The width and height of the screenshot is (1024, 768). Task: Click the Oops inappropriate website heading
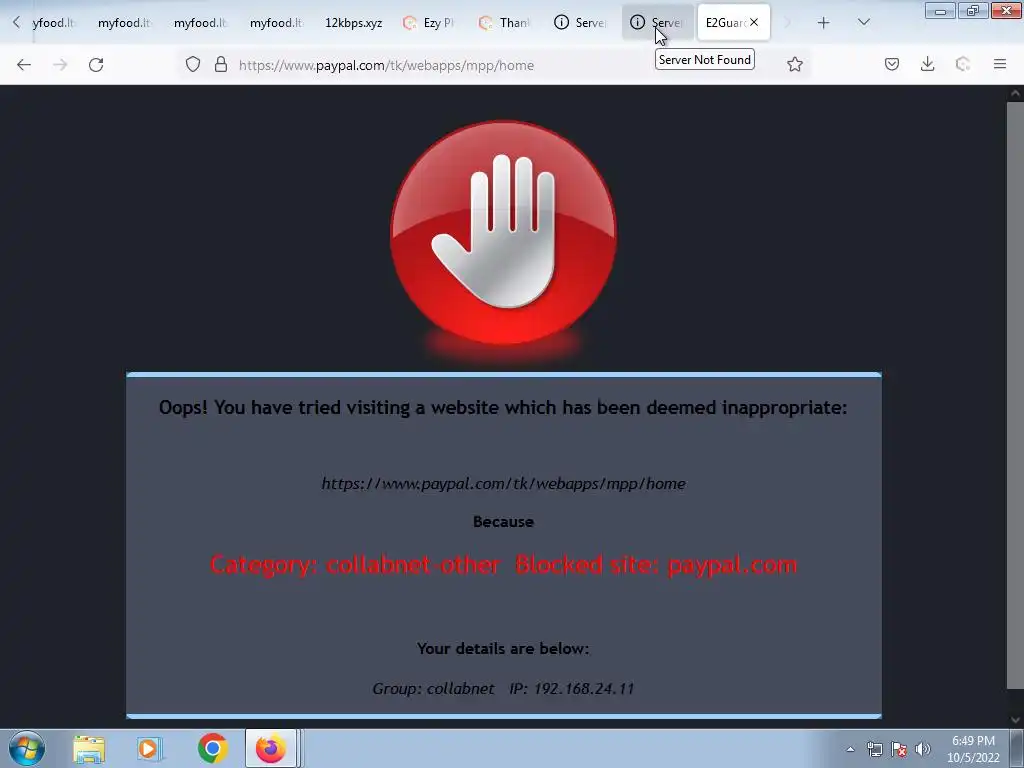[x=503, y=408]
